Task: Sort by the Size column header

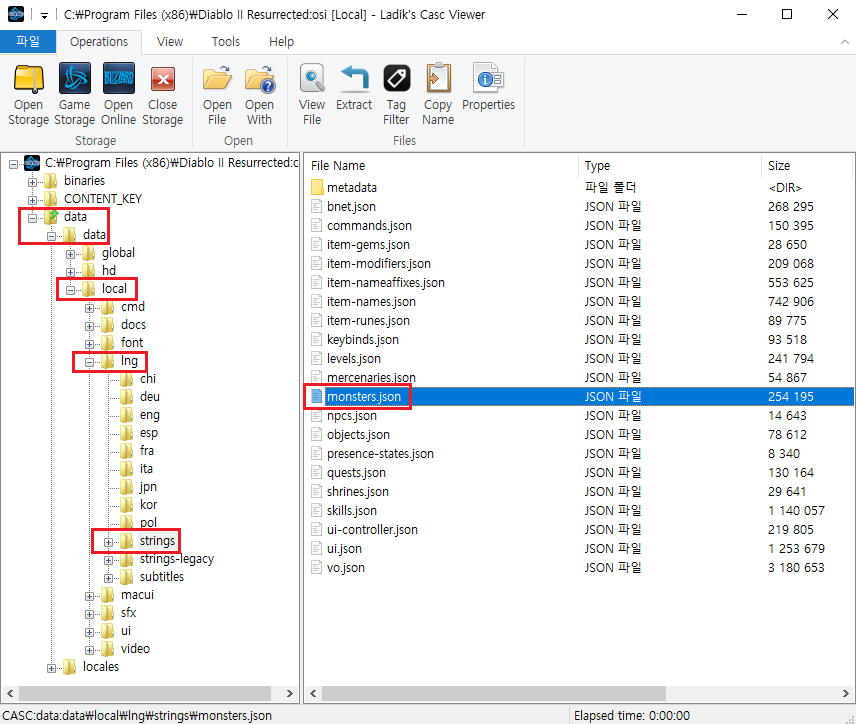Action: (x=806, y=165)
